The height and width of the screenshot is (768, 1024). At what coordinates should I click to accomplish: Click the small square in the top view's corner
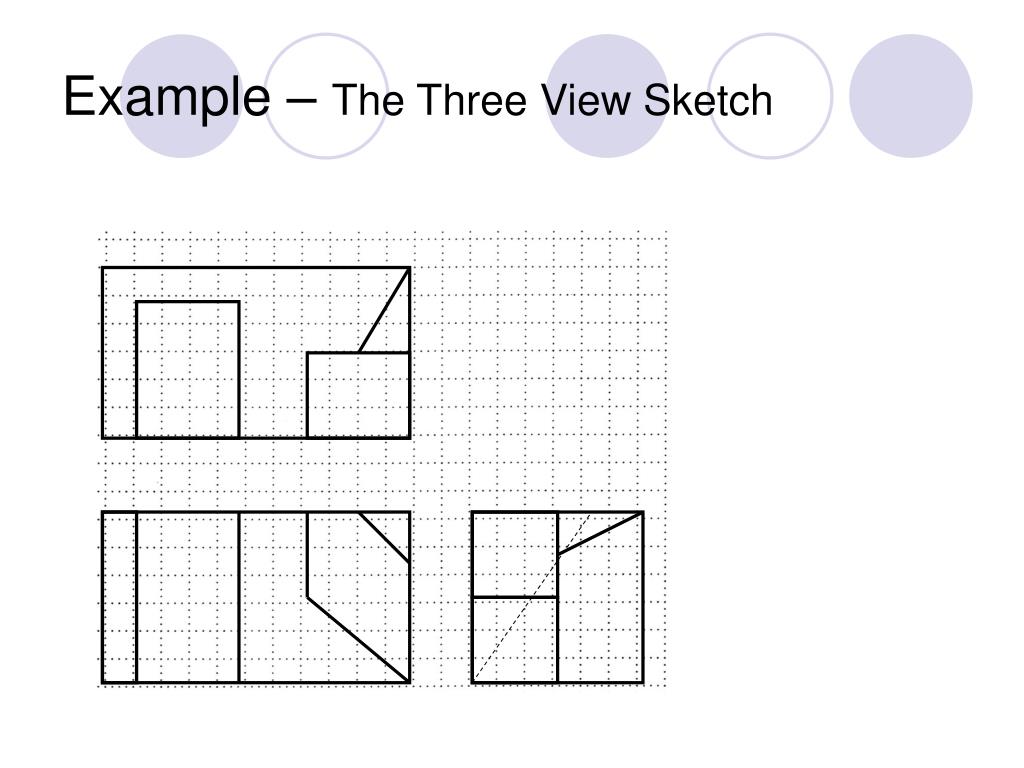click(x=359, y=395)
